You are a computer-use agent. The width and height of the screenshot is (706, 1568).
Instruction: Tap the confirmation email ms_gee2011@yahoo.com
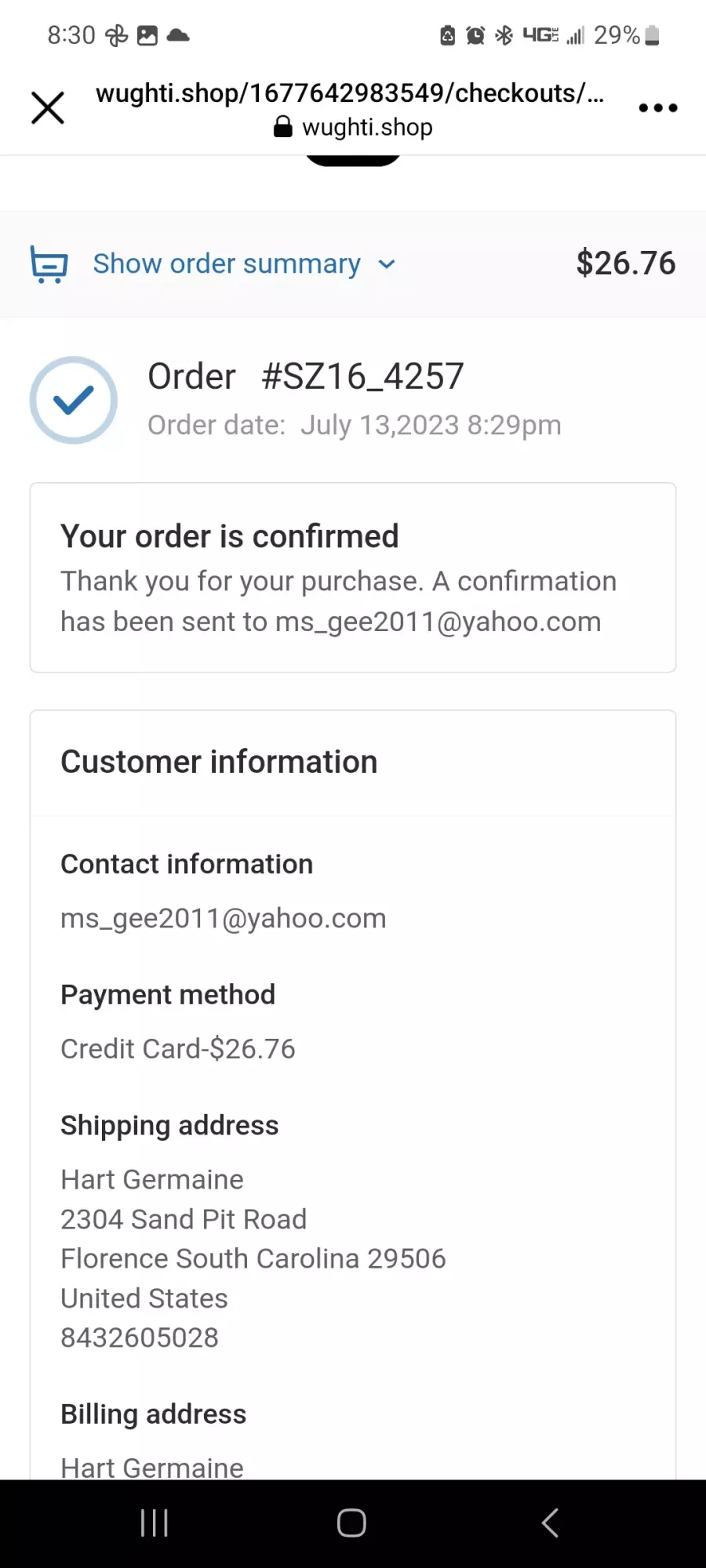pyautogui.click(x=439, y=622)
